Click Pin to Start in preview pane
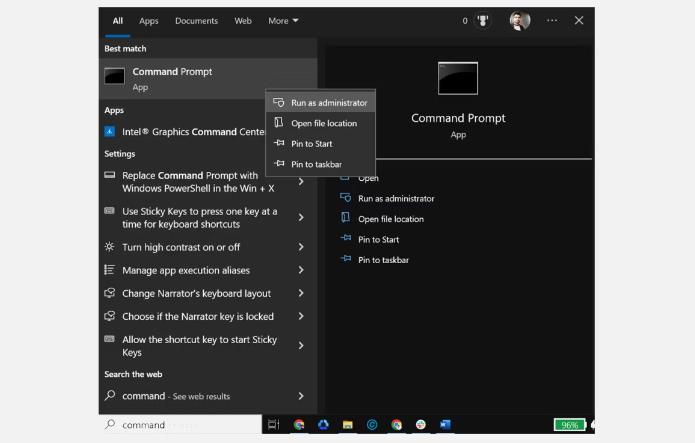 (x=379, y=239)
